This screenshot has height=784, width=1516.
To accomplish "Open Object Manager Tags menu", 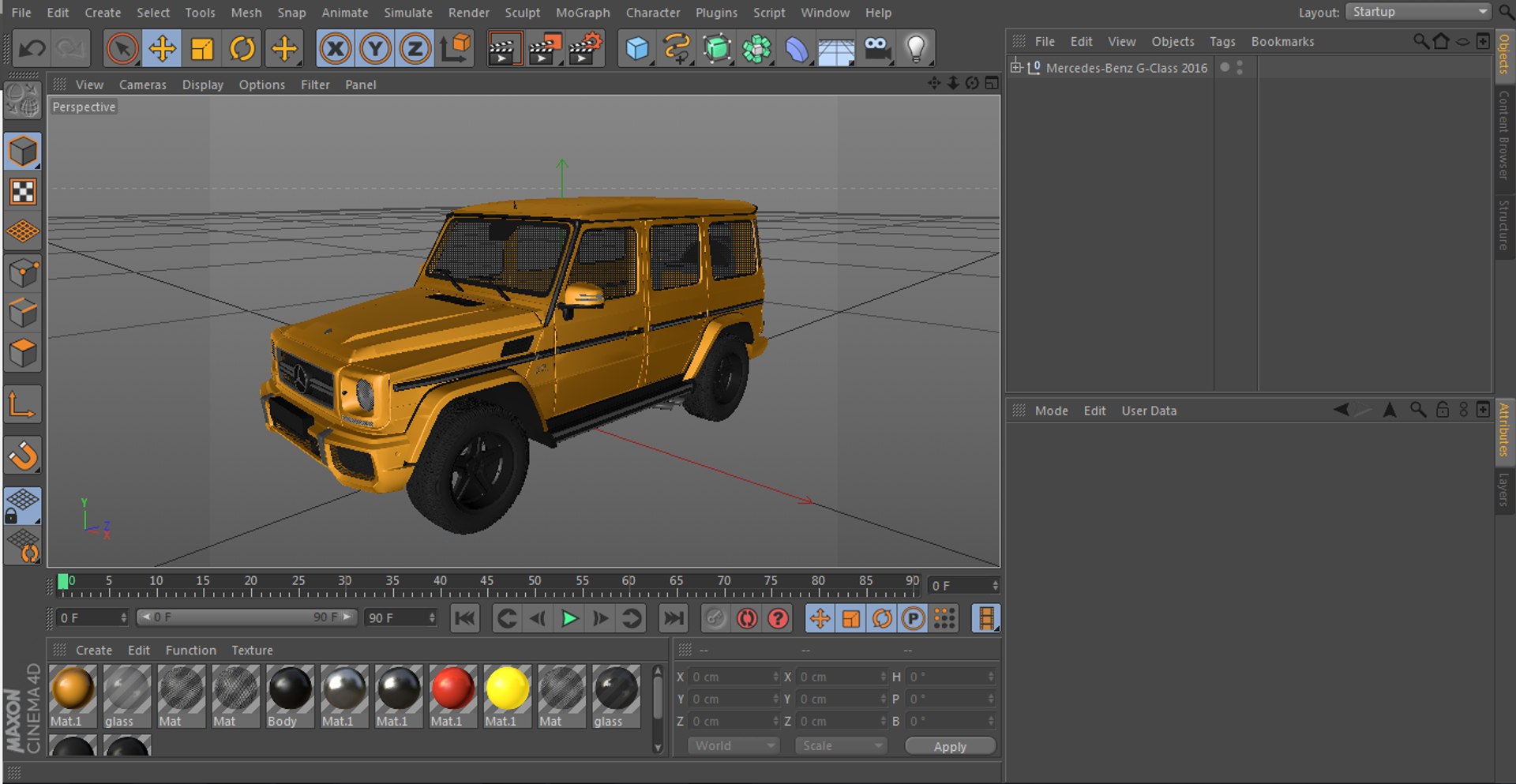I will point(1222,42).
